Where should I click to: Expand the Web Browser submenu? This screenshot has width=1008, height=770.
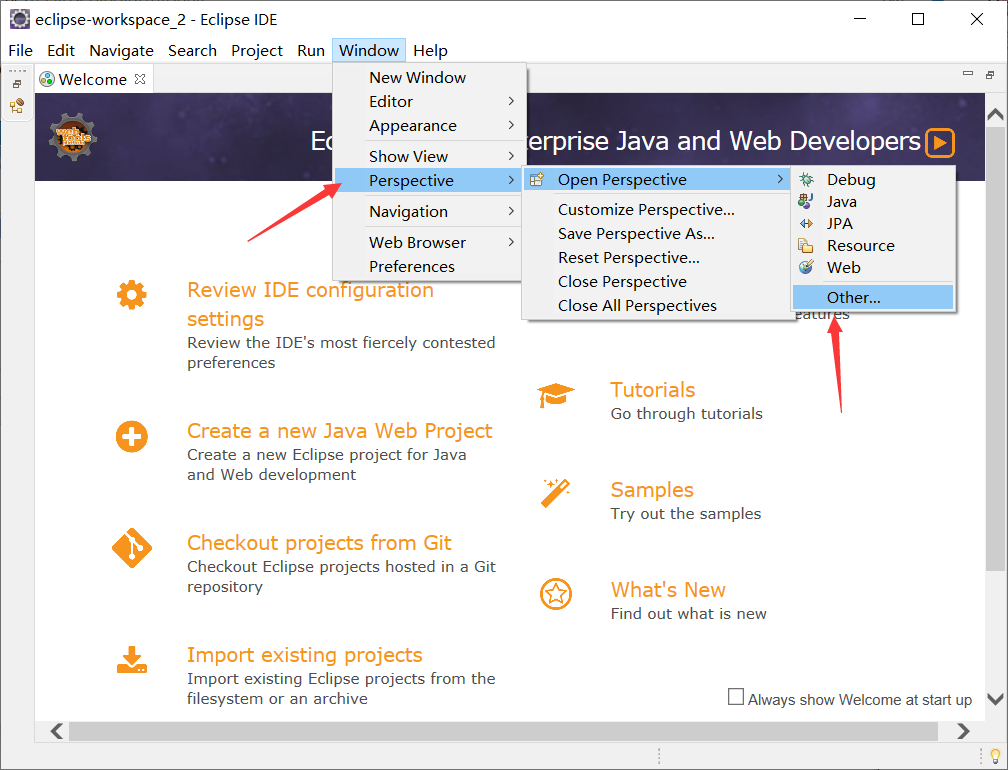pos(428,242)
